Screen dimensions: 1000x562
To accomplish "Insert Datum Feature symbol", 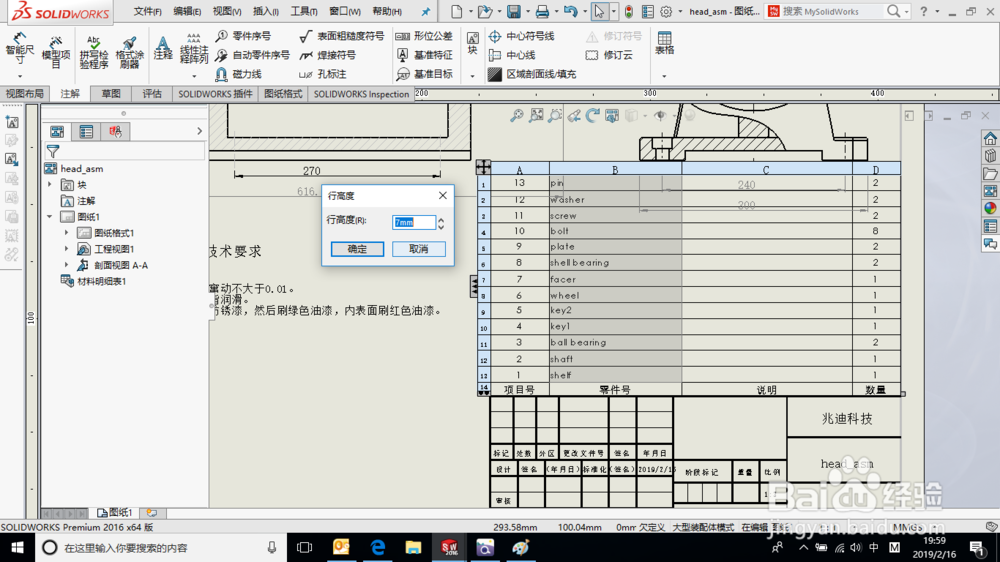I will [x=424, y=55].
